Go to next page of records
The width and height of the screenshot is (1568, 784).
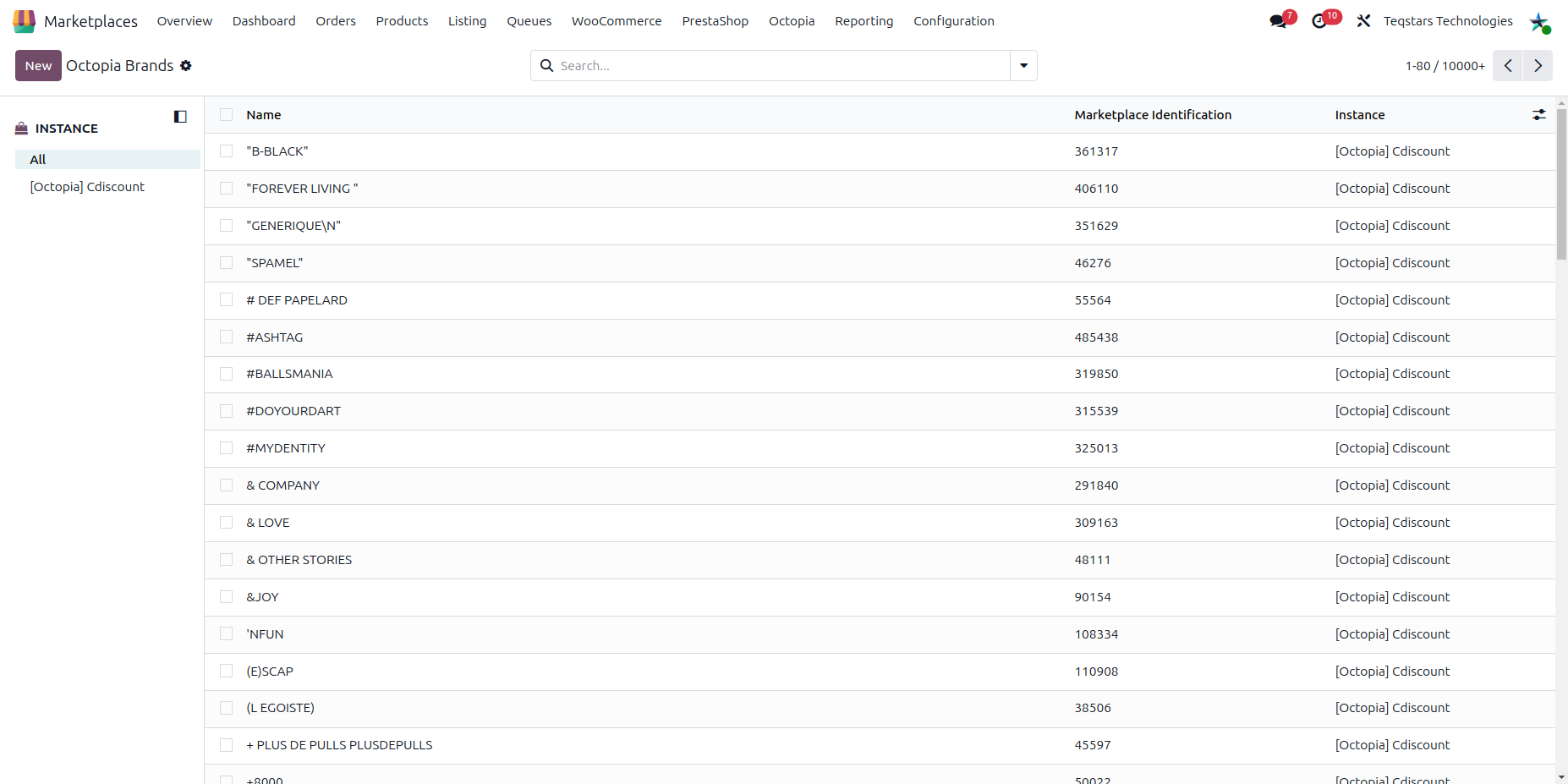(x=1538, y=66)
